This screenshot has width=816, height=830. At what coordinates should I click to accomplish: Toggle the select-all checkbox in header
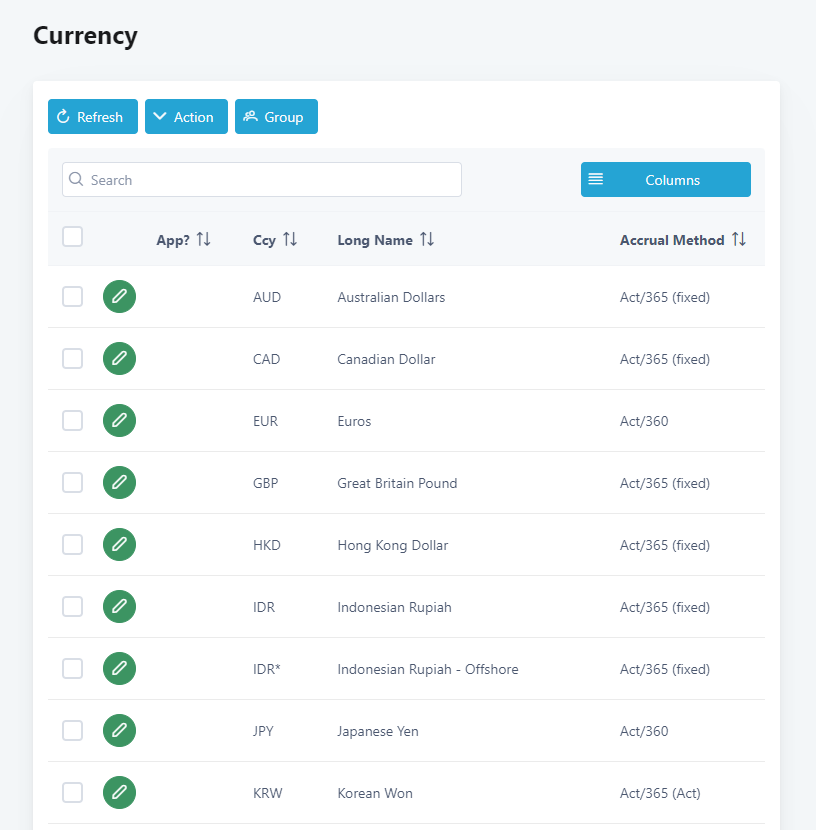(72, 237)
